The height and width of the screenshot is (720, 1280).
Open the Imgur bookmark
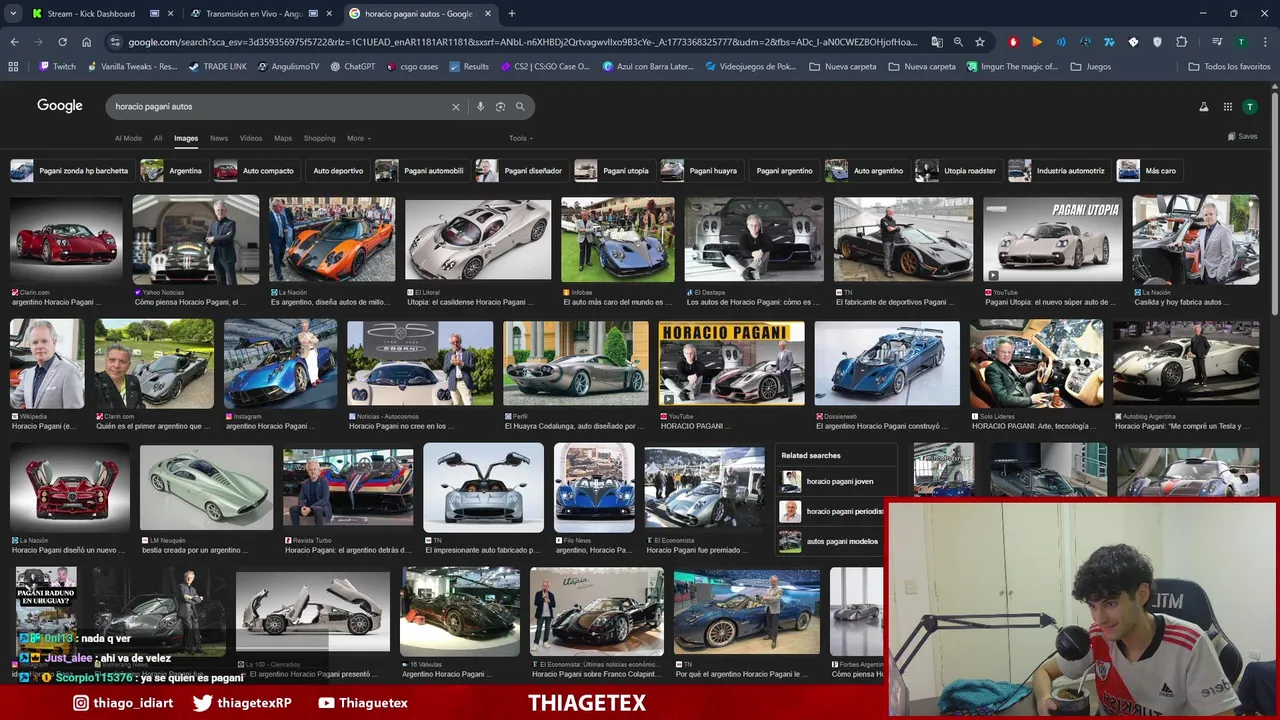pyautogui.click(x=1012, y=66)
